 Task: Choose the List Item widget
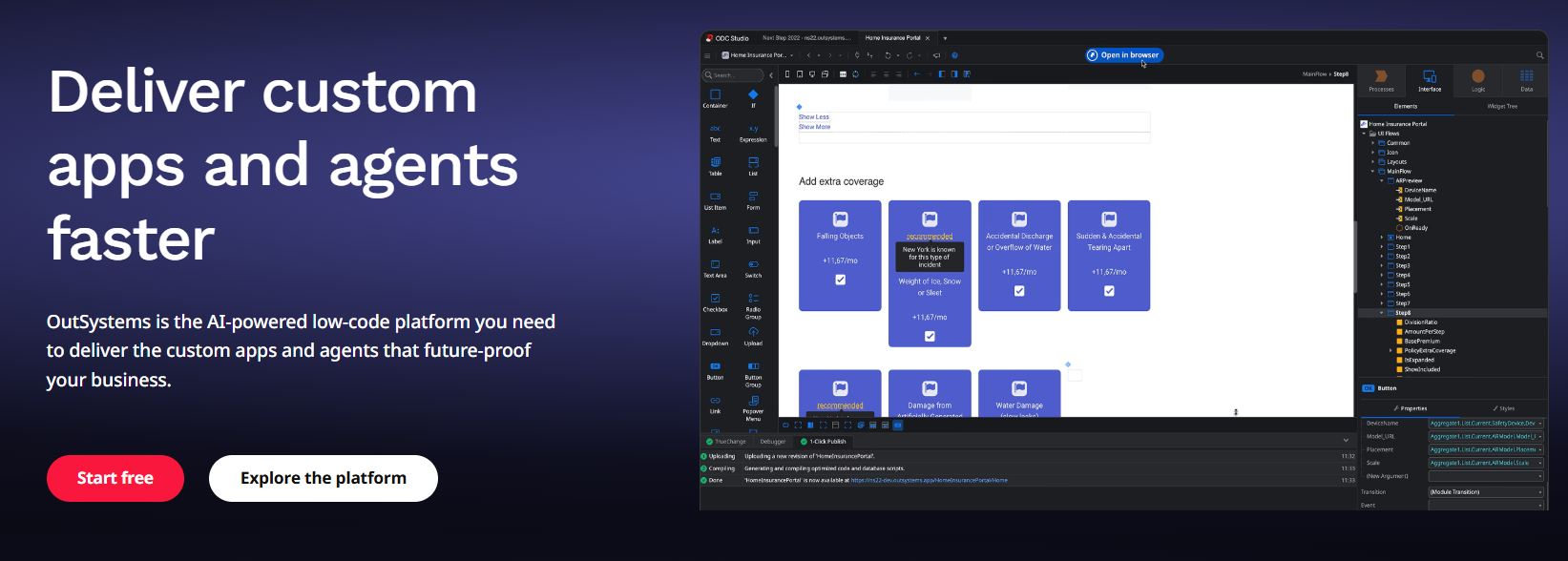[715, 200]
